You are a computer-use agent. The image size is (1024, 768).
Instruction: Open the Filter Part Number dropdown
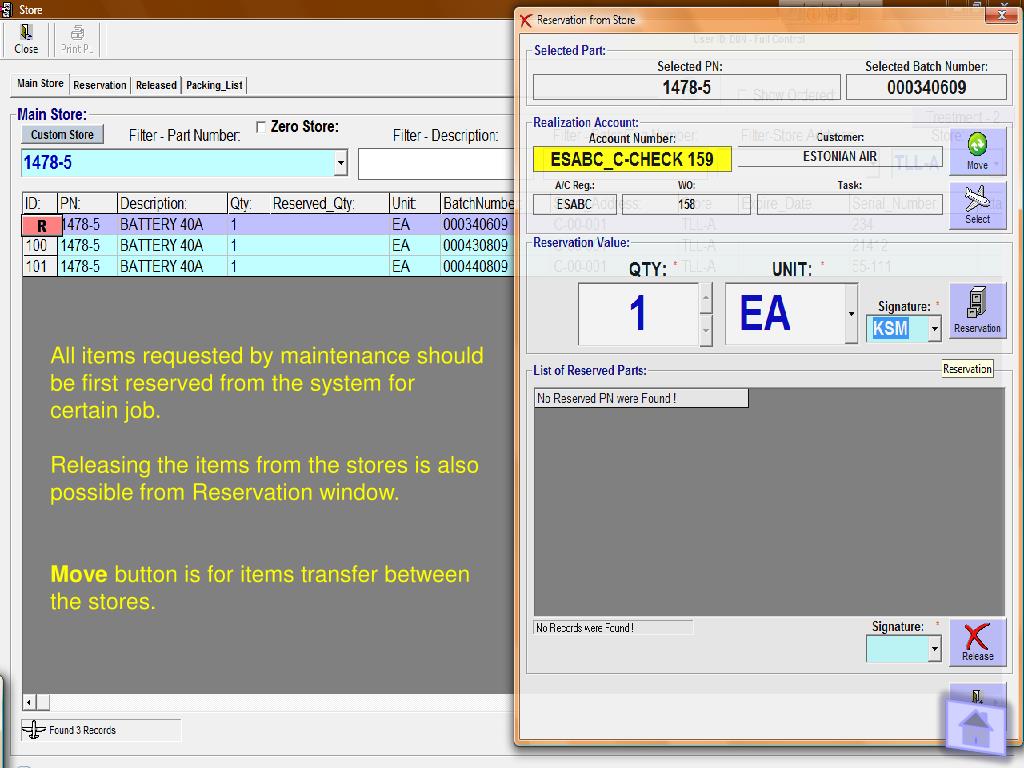point(340,163)
